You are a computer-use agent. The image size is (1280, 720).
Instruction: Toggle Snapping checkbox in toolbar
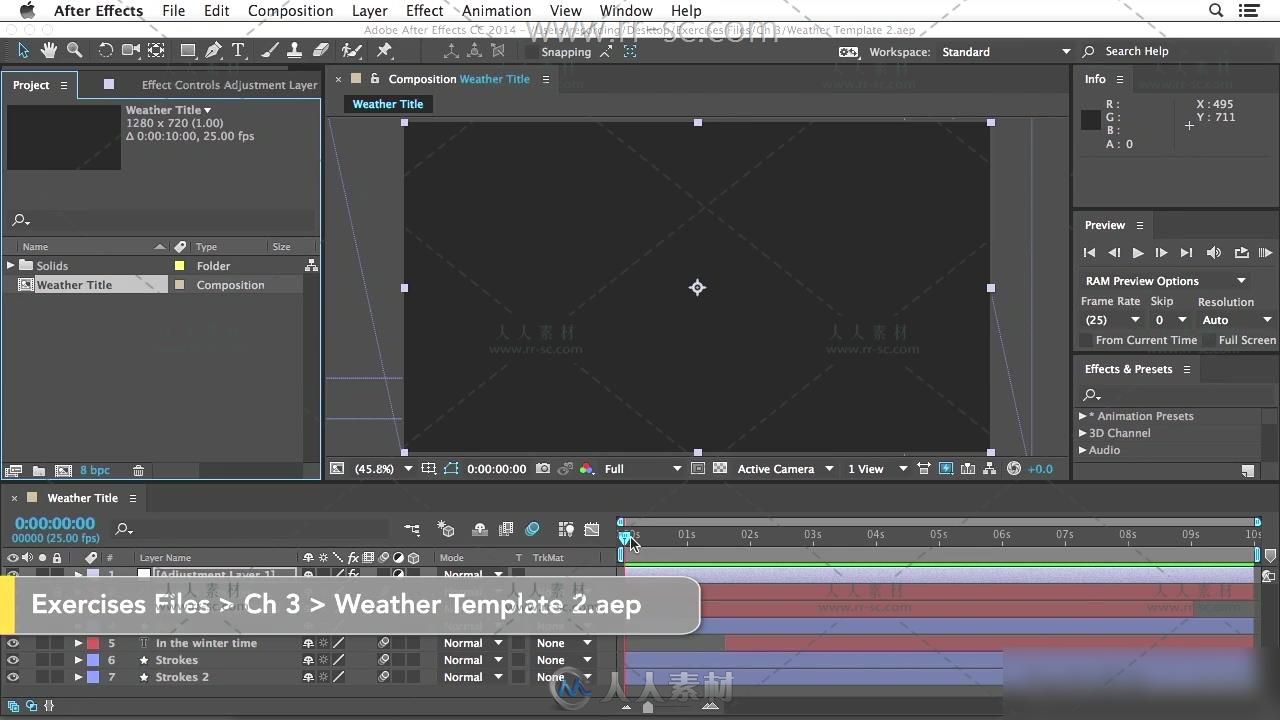point(531,52)
